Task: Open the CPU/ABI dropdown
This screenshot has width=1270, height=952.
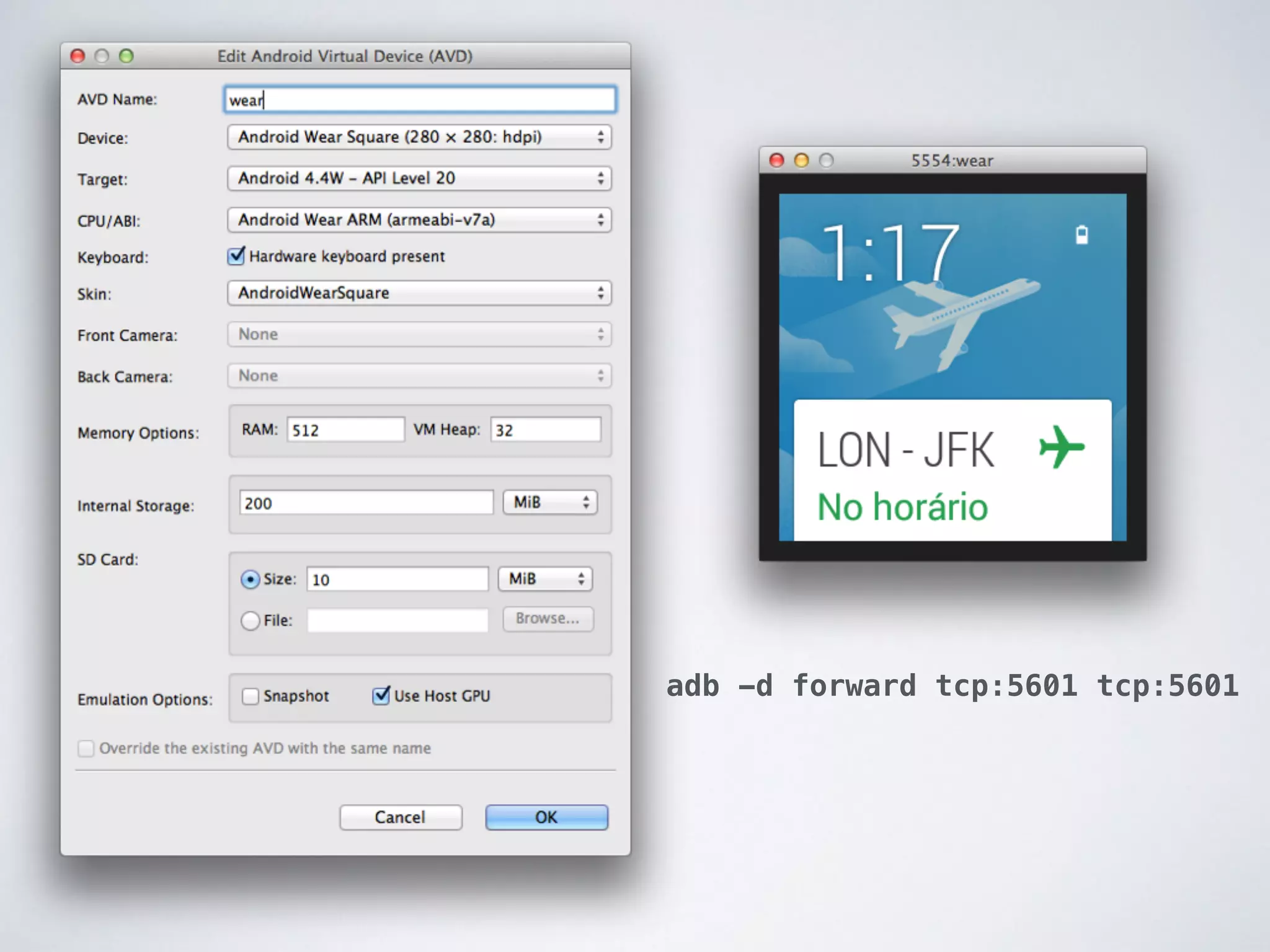Action: pyautogui.click(x=419, y=220)
